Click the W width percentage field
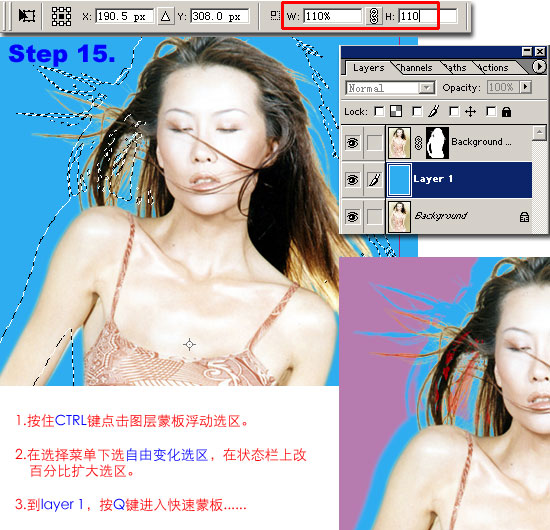 tap(332, 16)
